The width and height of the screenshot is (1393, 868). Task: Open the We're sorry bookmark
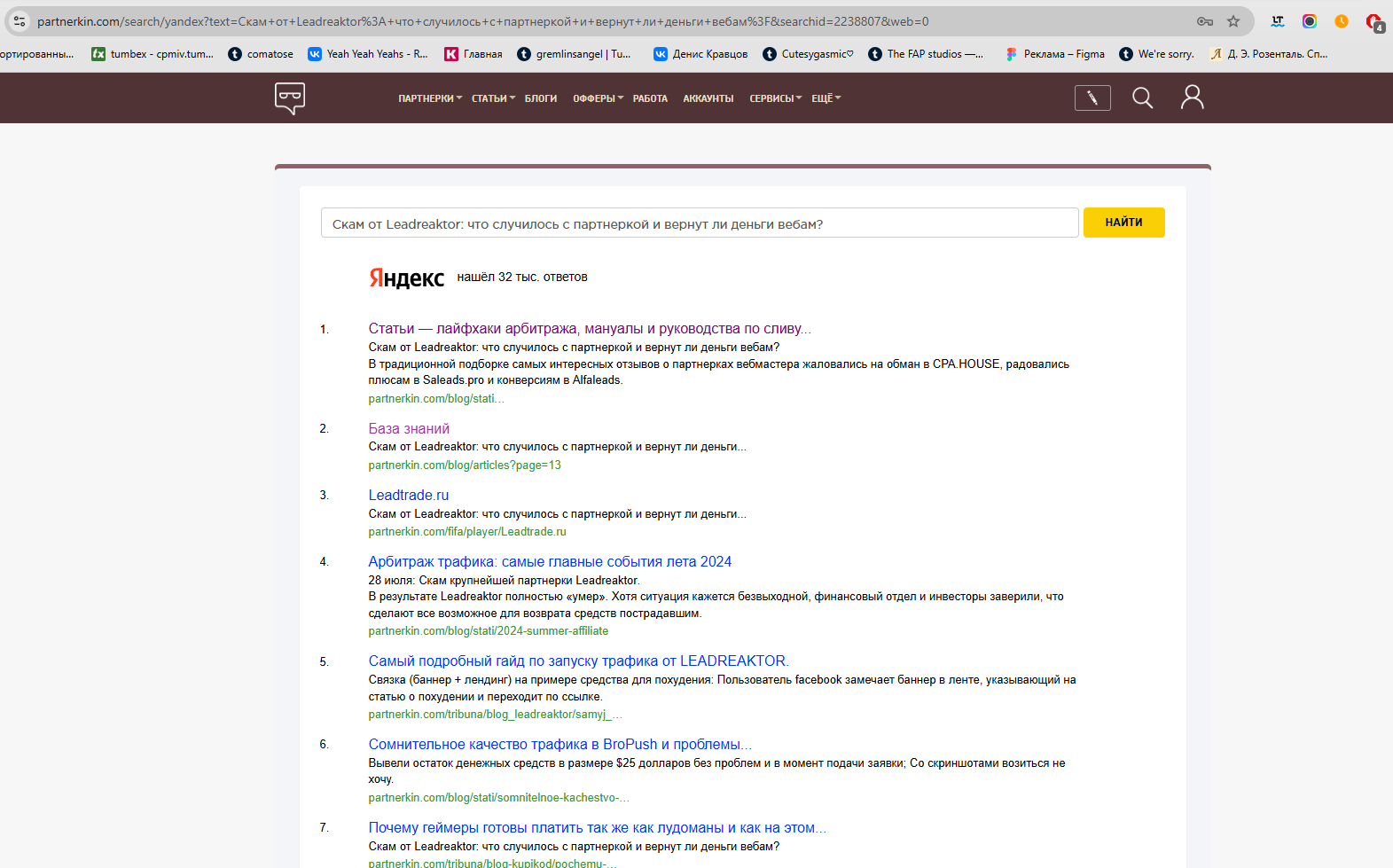[x=1157, y=54]
